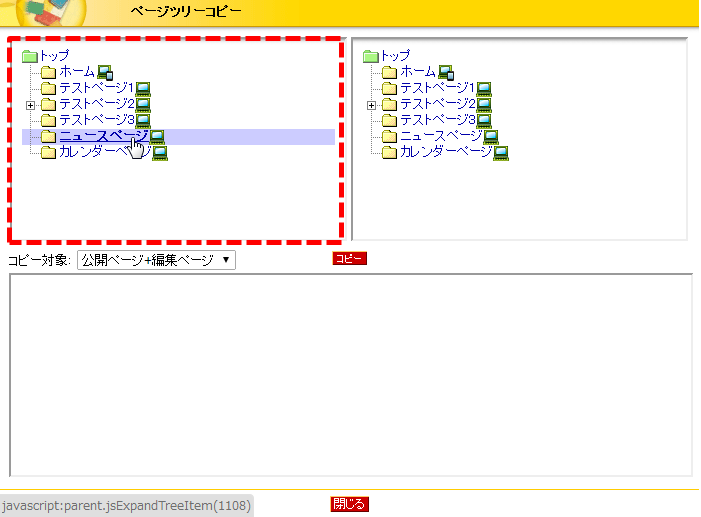This screenshot has width=701, height=517.
Task: Select テストページ3 in left tree
Action: 97,120
